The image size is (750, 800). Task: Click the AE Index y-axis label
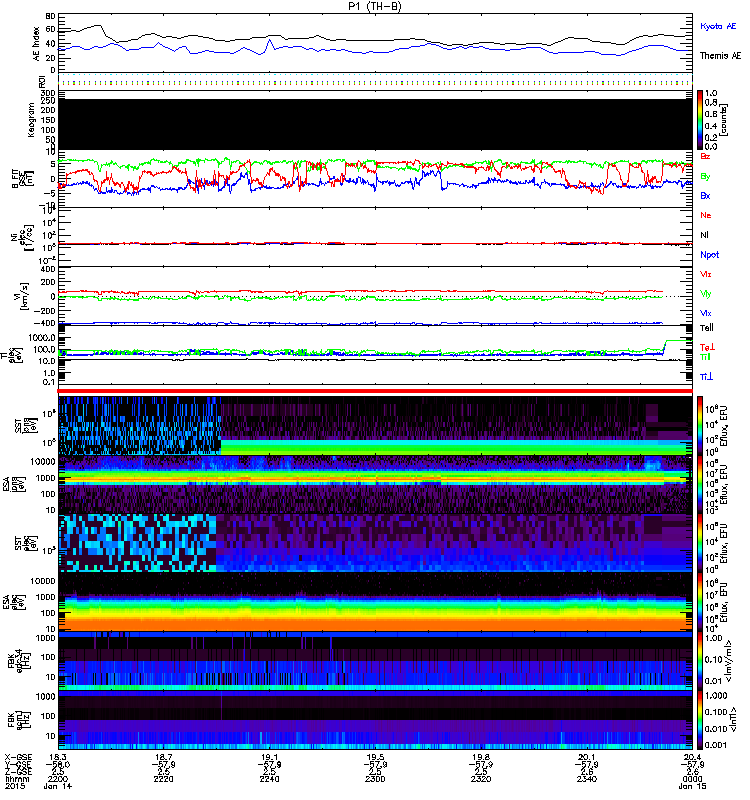[x=37, y=44]
